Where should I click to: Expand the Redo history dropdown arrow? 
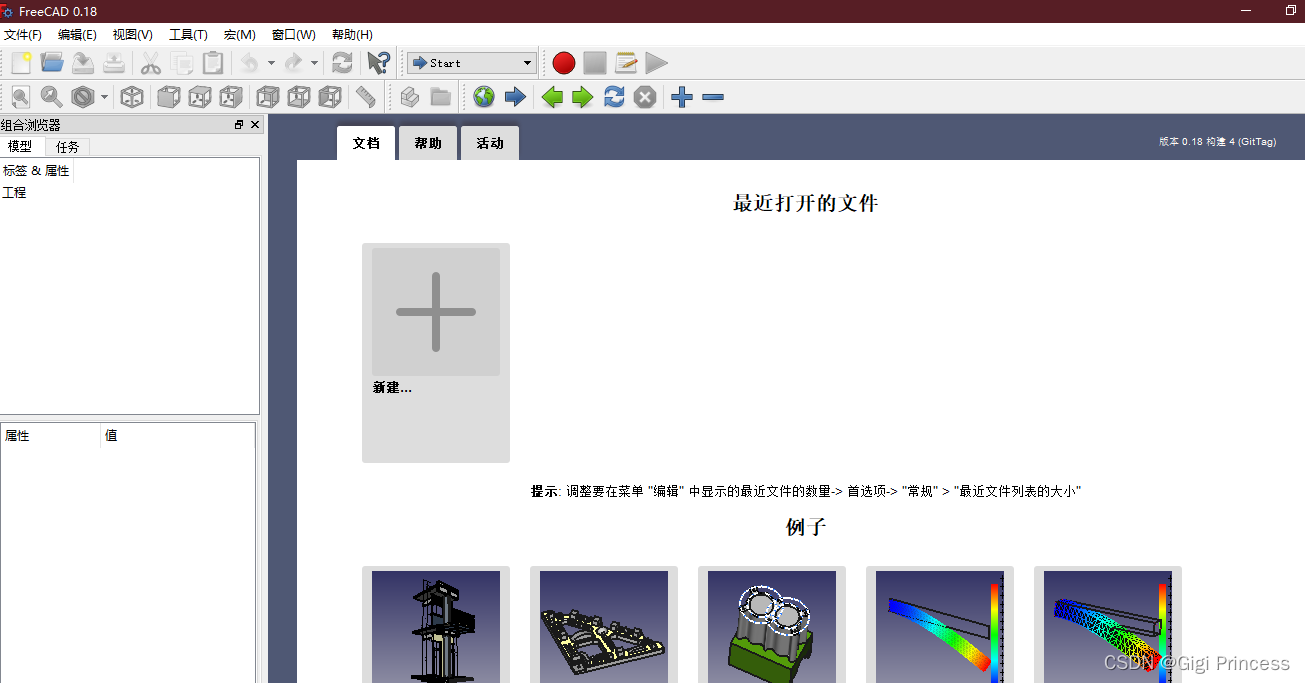pos(315,63)
